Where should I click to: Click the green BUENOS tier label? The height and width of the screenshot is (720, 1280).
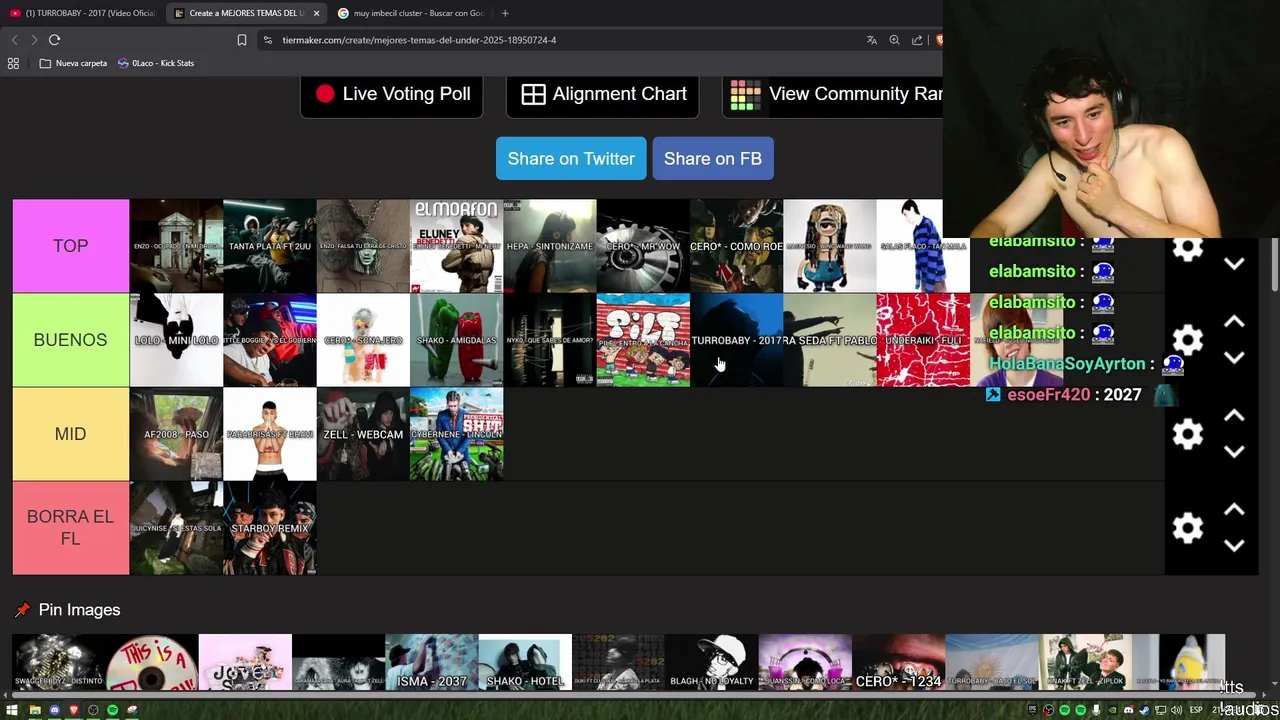pos(71,340)
